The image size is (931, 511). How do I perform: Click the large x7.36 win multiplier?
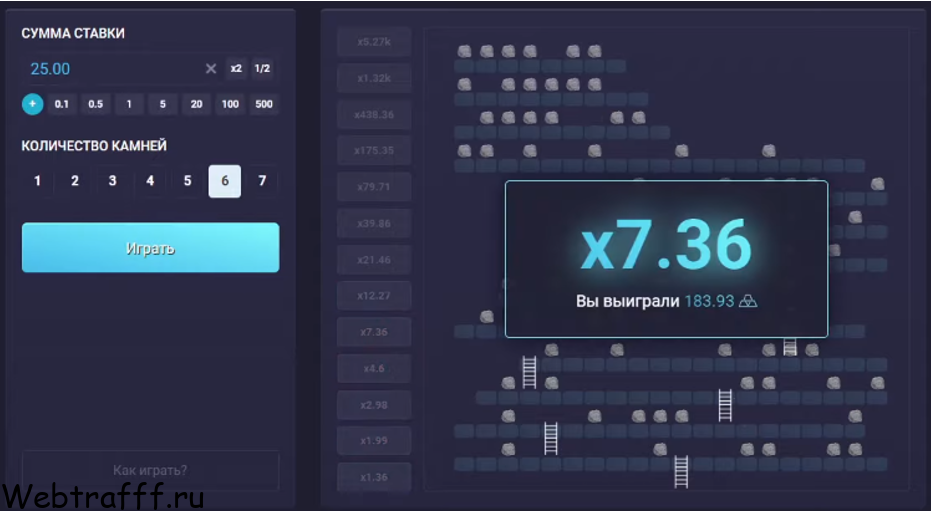pos(666,245)
